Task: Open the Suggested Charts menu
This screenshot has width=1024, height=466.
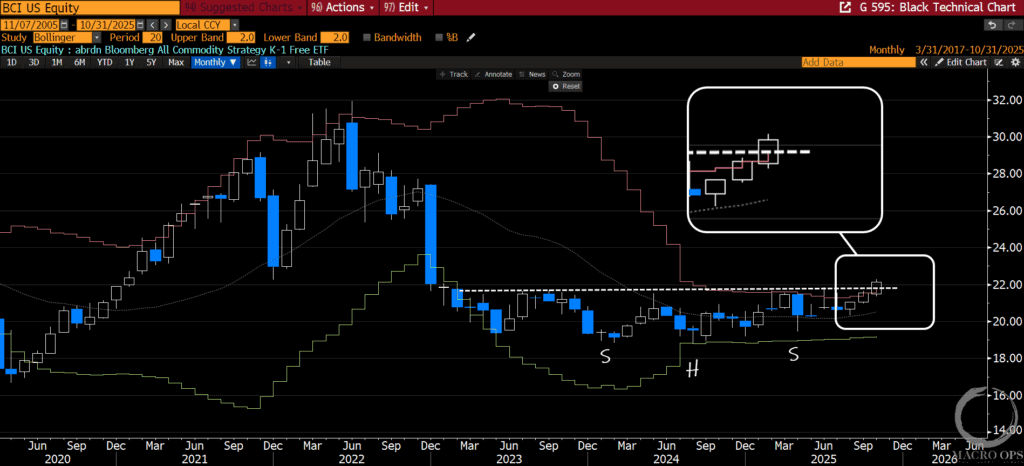Action: click(x=243, y=7)
